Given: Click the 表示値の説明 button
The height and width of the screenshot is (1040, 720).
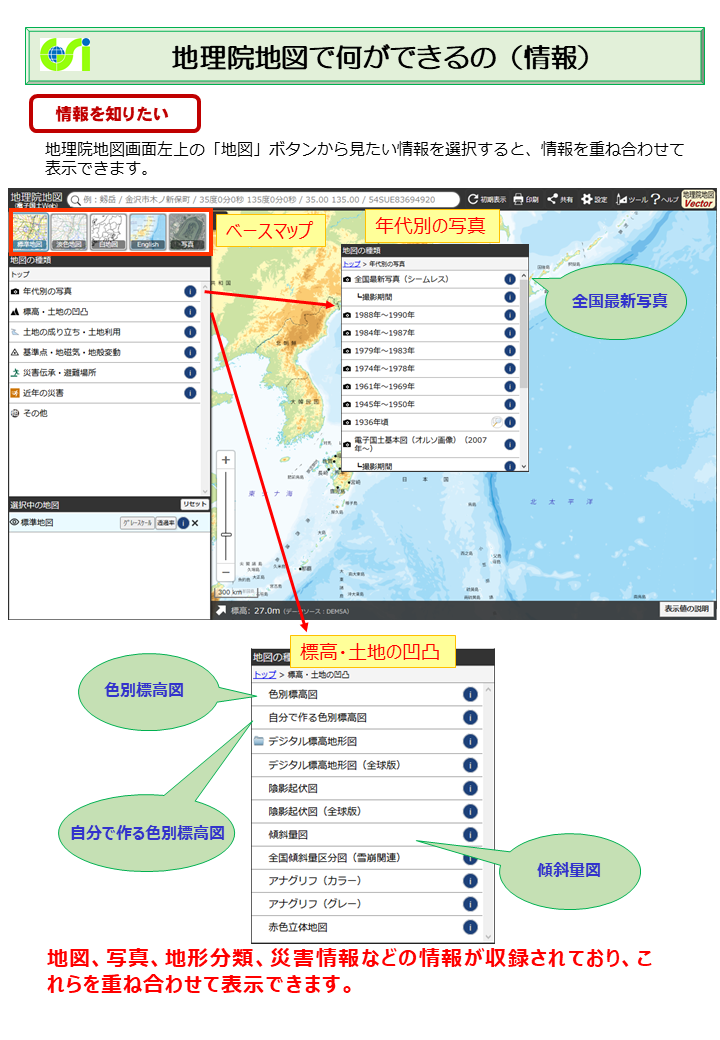Looking at the screenshot, I should click(686, 609).
